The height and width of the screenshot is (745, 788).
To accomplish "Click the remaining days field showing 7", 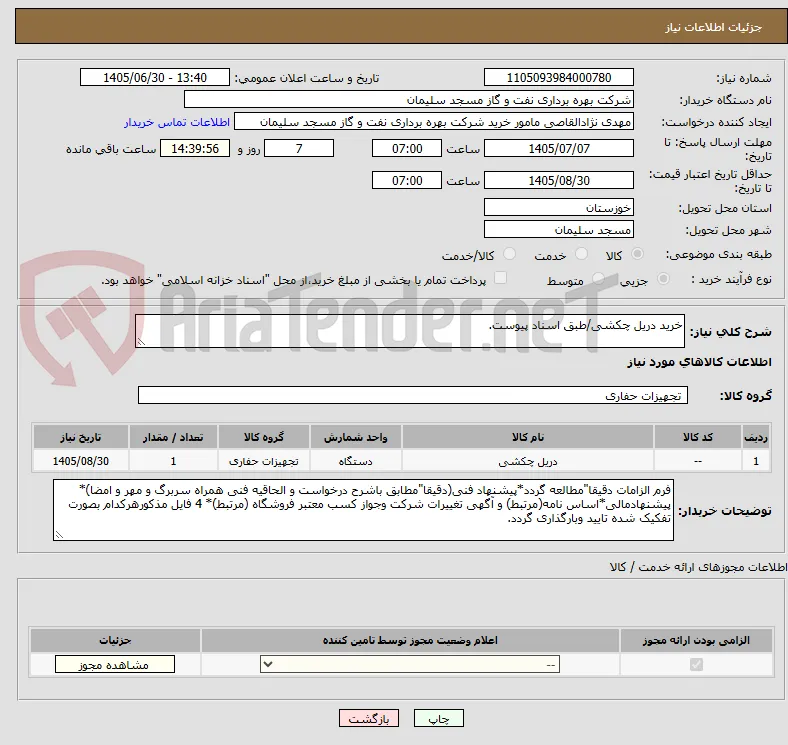I will [299, 148].
